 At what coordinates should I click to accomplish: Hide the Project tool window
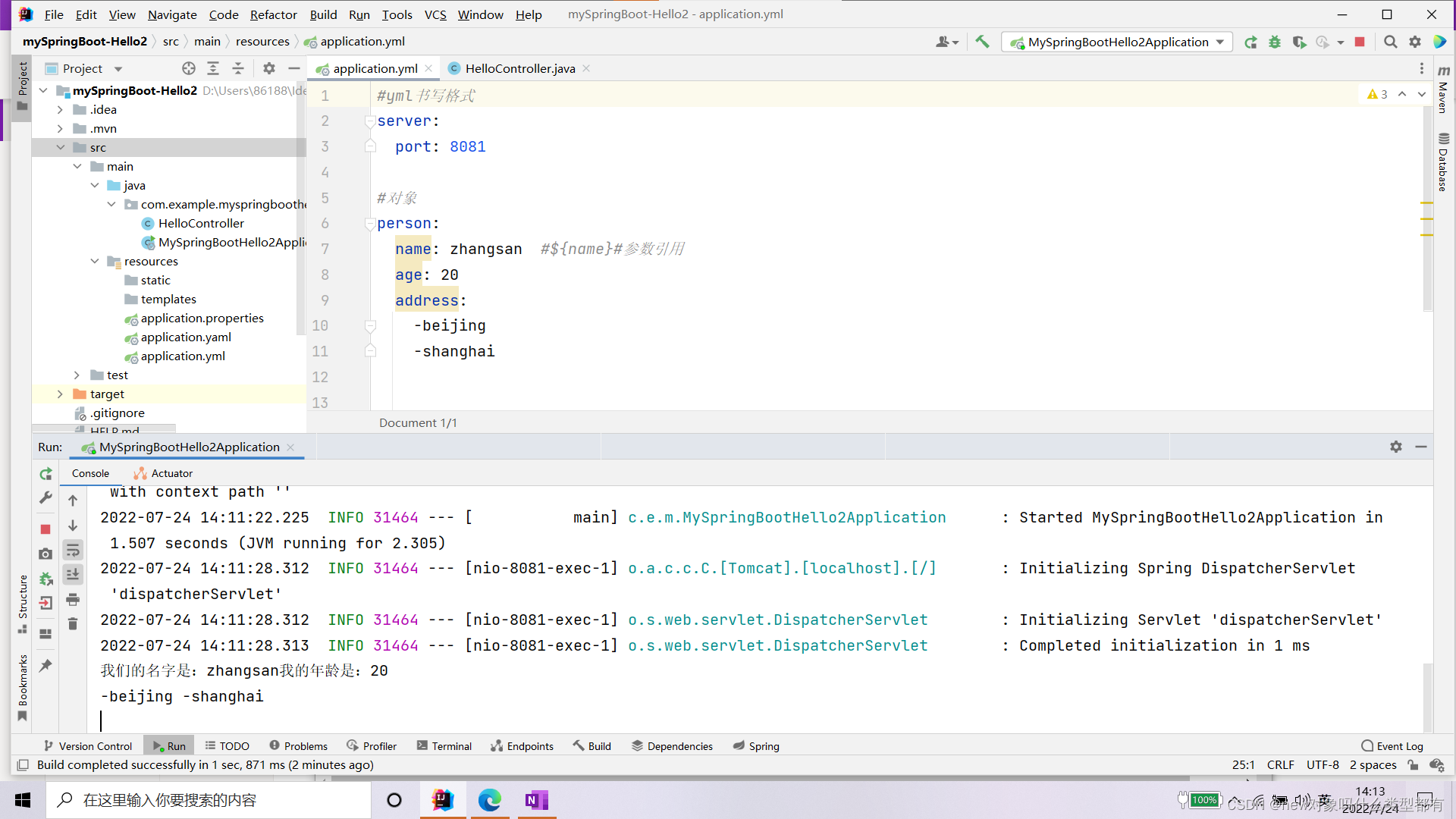(294, 68)
